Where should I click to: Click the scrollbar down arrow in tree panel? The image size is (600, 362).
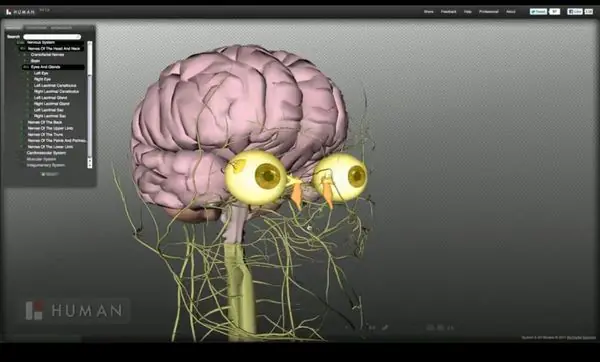[90, 166]
